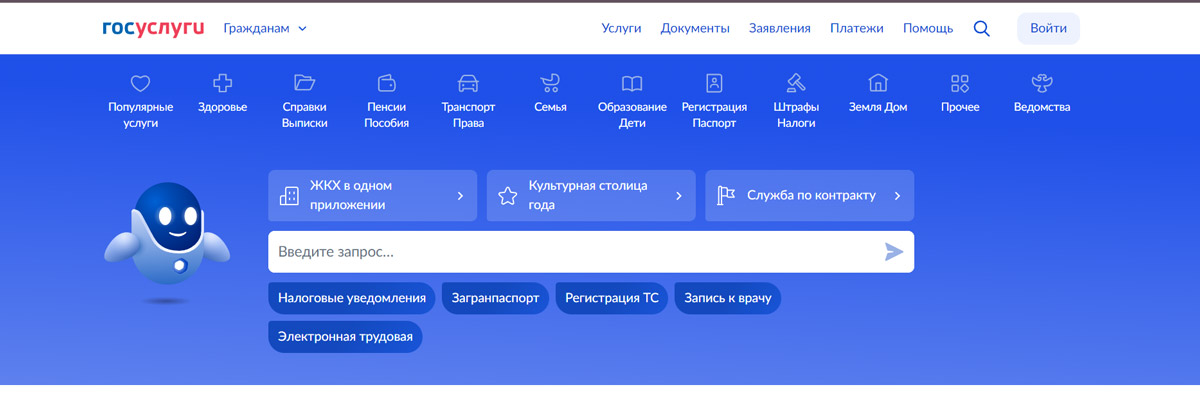Click chevron on Культурная столица года card
Viewport: 1200px width, 413px height.
click(679, 196)
